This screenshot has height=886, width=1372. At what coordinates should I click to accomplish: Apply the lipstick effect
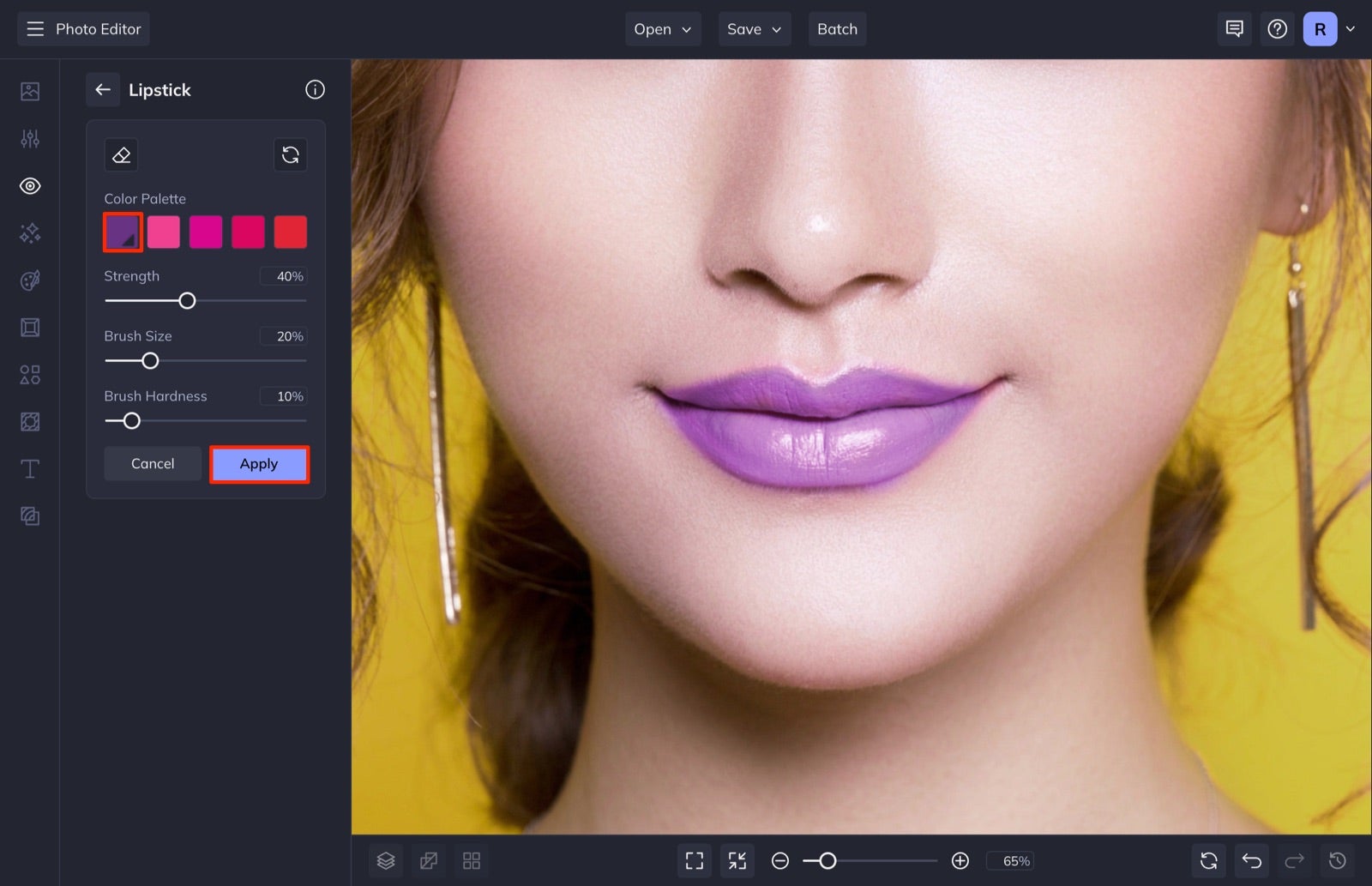click(259, 463)
